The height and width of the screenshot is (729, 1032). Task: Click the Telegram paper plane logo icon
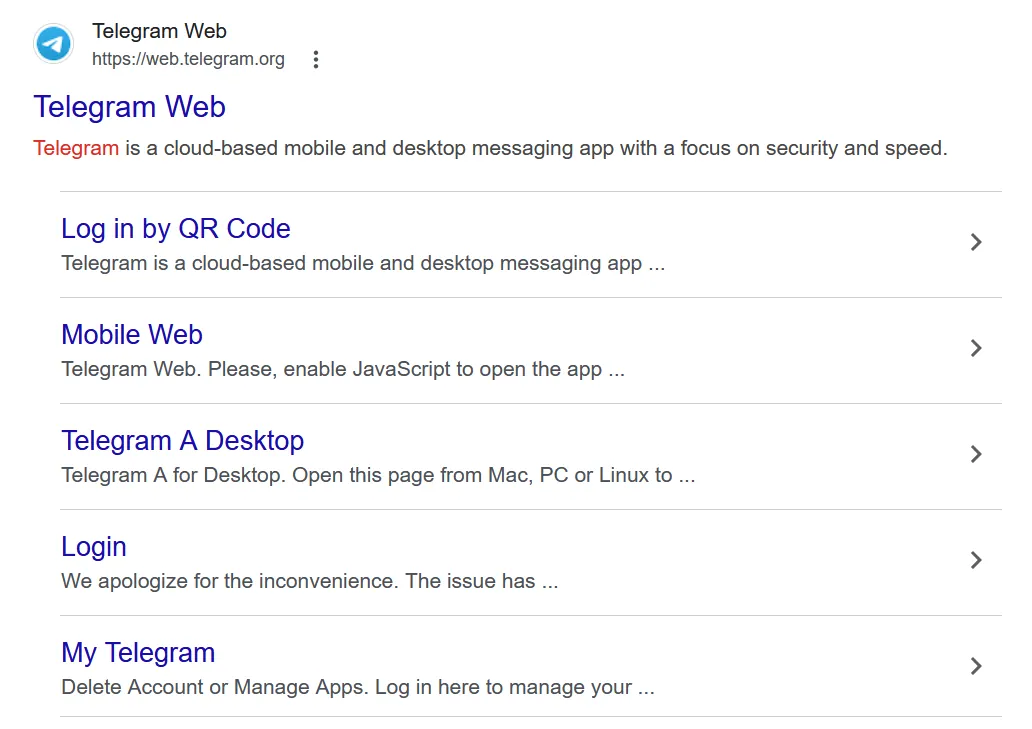(53, 45)
